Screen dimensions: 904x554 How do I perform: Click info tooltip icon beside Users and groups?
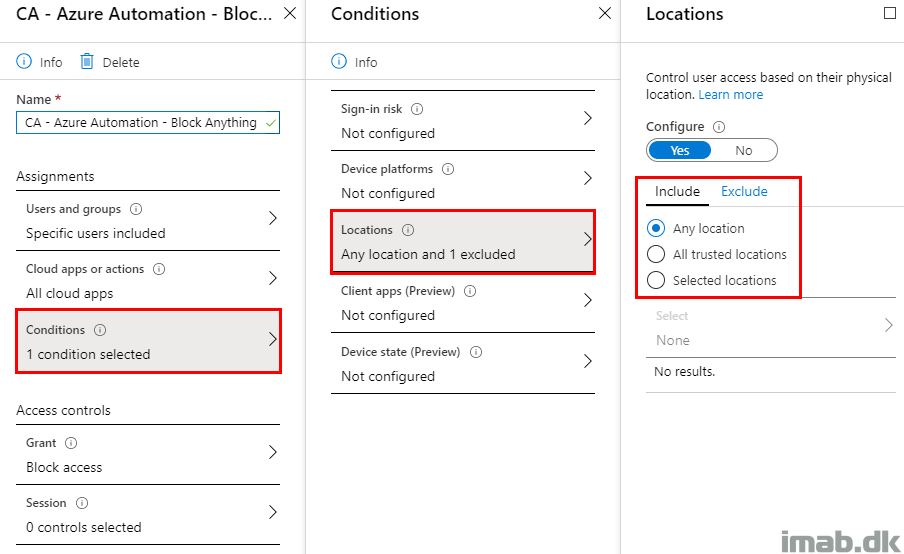(x=136, y=209)
